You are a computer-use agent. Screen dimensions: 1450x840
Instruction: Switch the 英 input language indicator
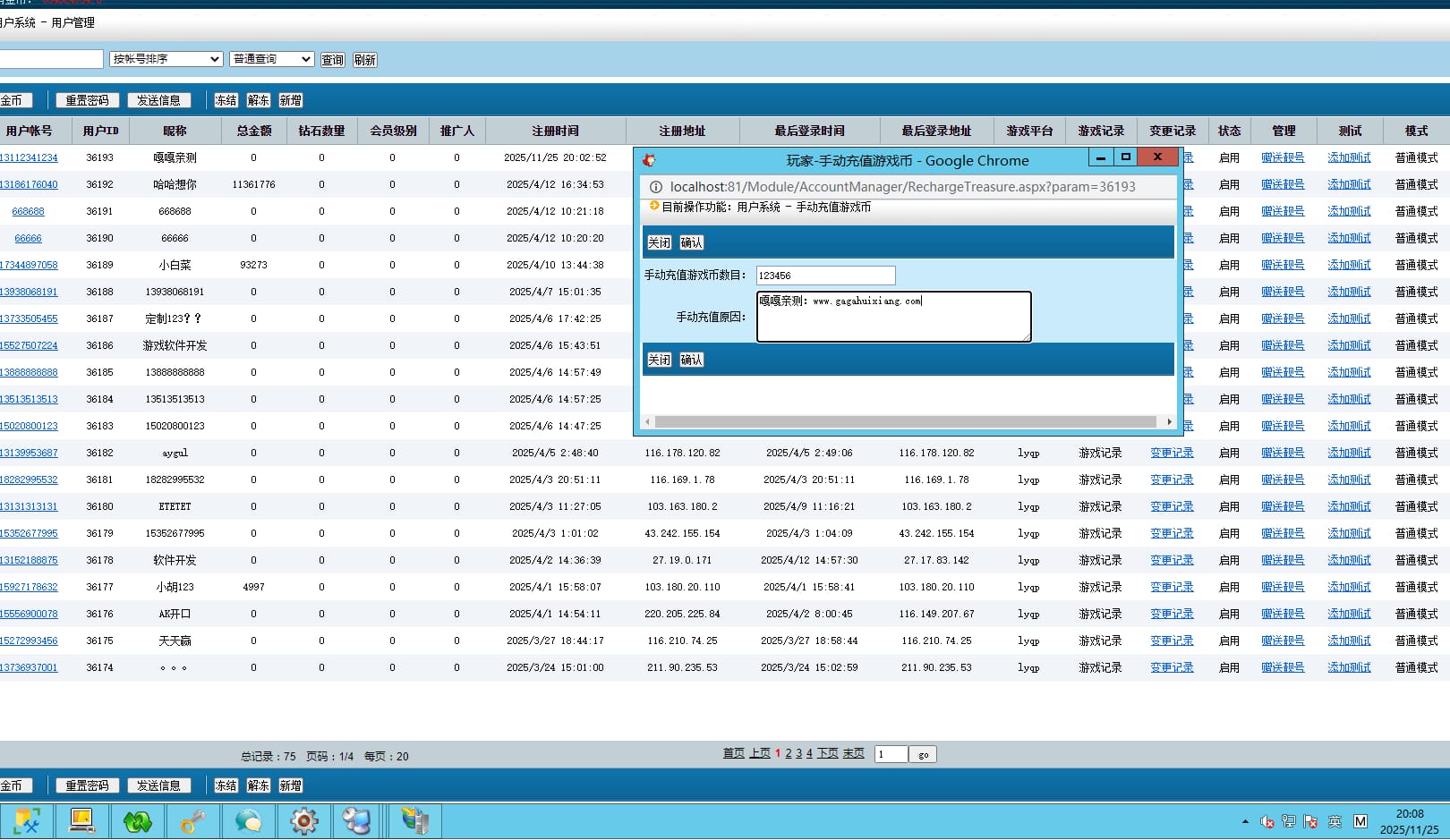click(x=1335, y=821)
